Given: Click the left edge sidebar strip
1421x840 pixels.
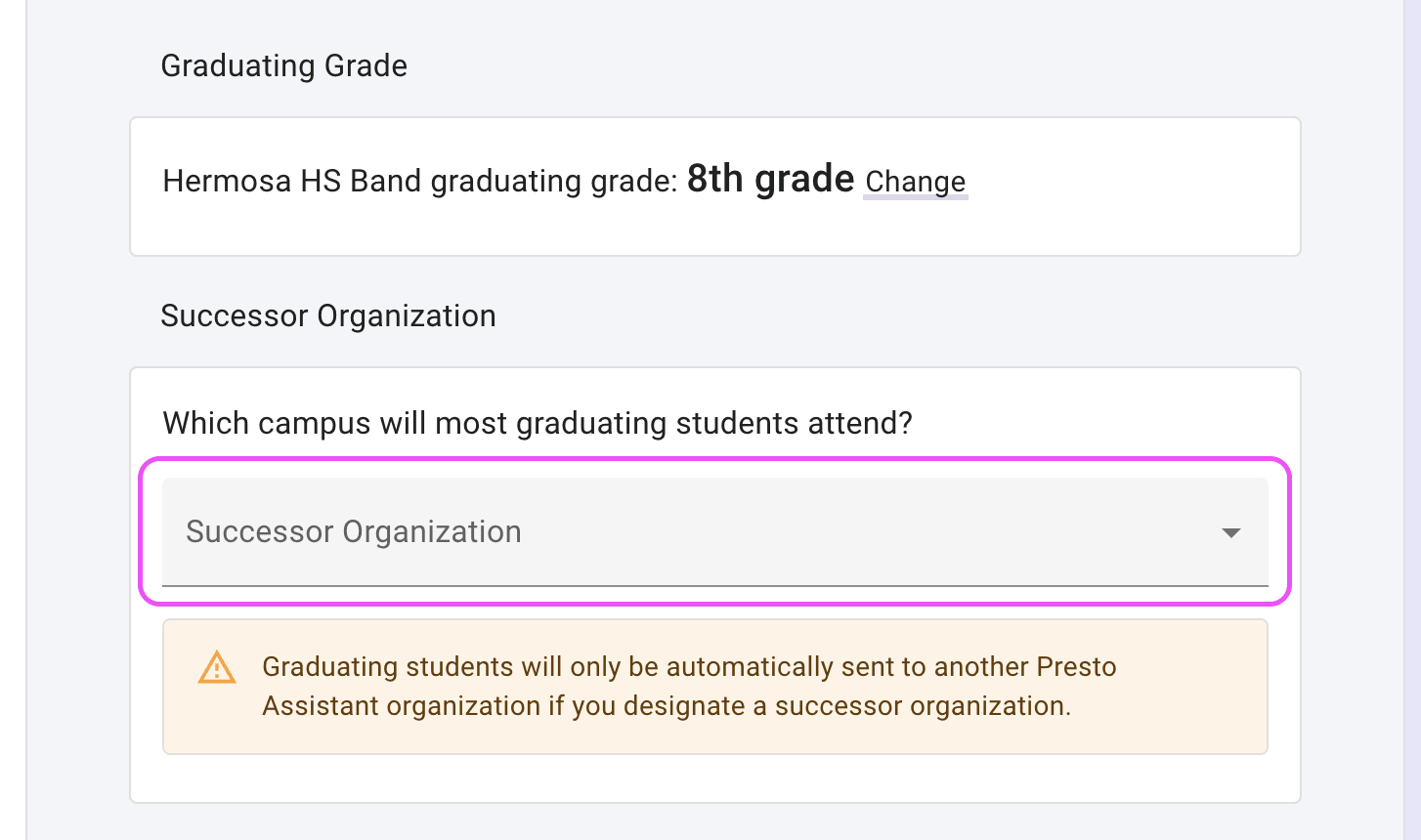Looking at the screenshot, I should click(13, 420).
